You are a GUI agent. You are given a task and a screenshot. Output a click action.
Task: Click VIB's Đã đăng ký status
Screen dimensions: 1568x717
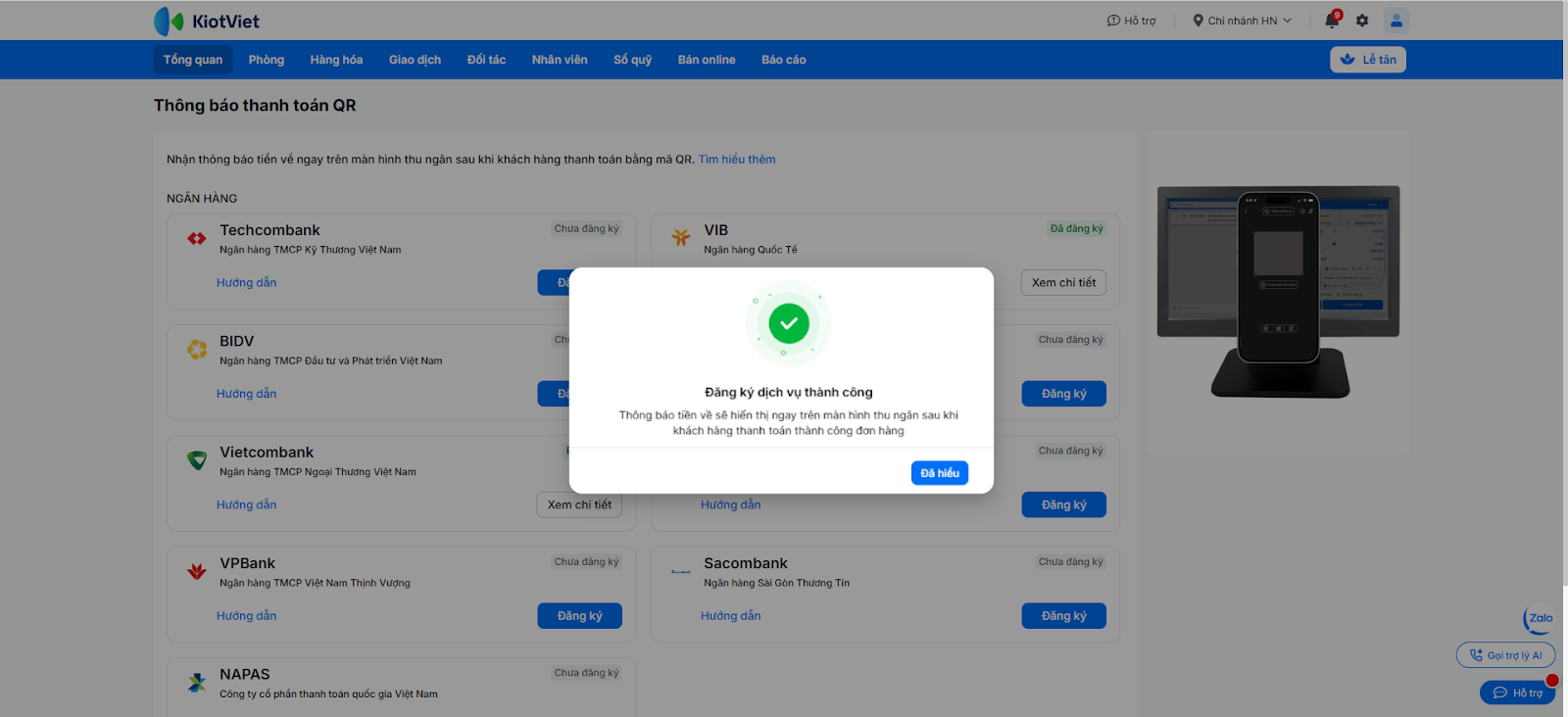point(1077,229)
